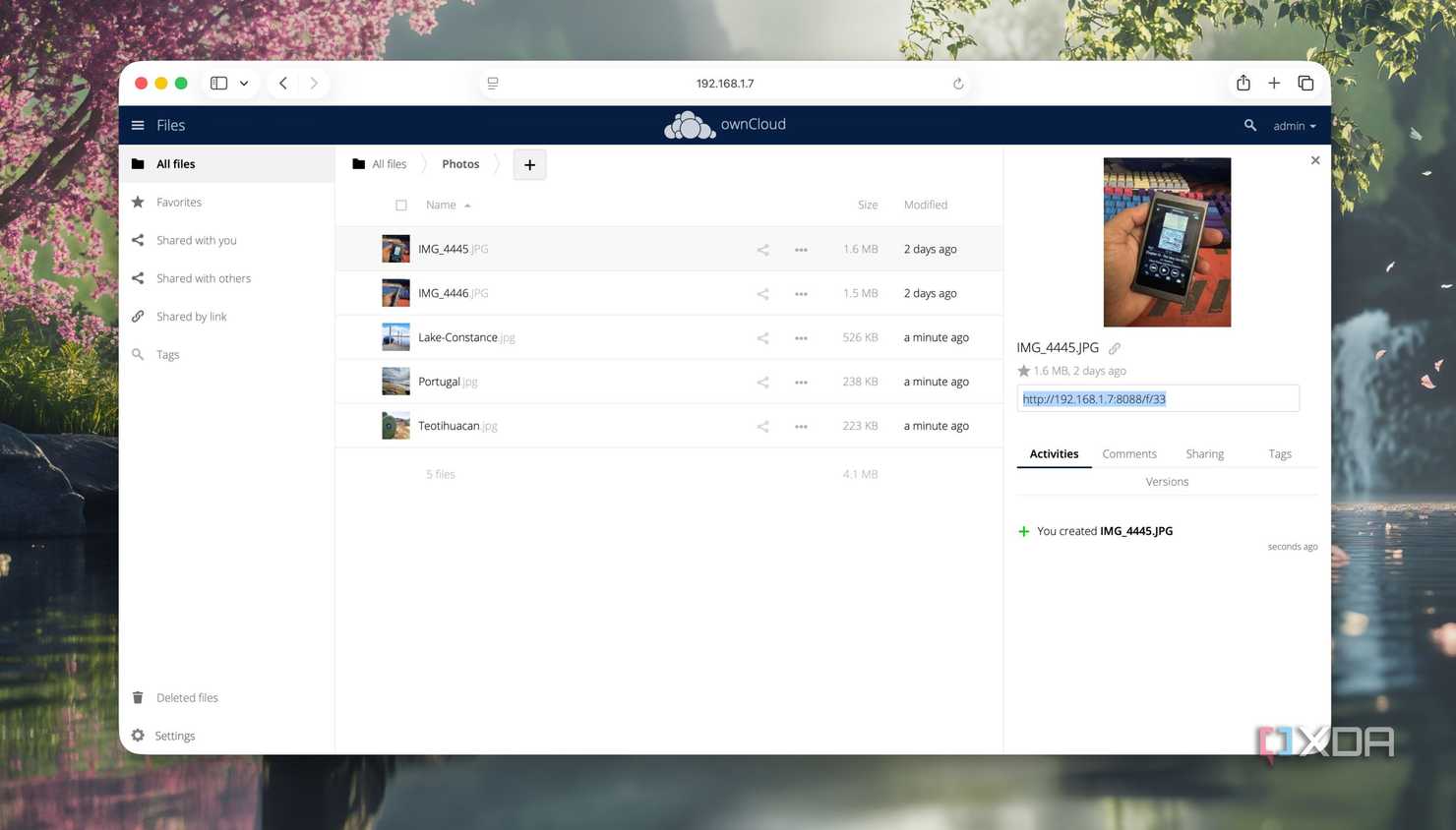Open the search magnifier in header
Viewport: 1456px width, 830px height.
[1249, 125]
